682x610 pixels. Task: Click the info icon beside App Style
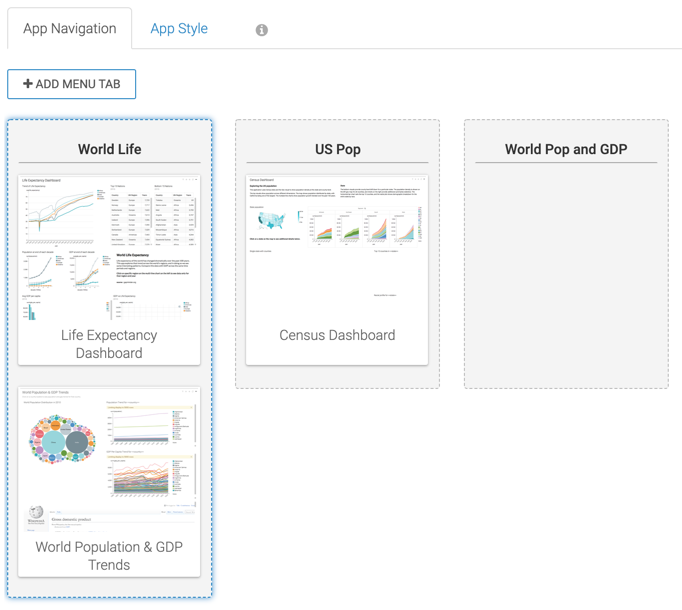tap(262, 30)
